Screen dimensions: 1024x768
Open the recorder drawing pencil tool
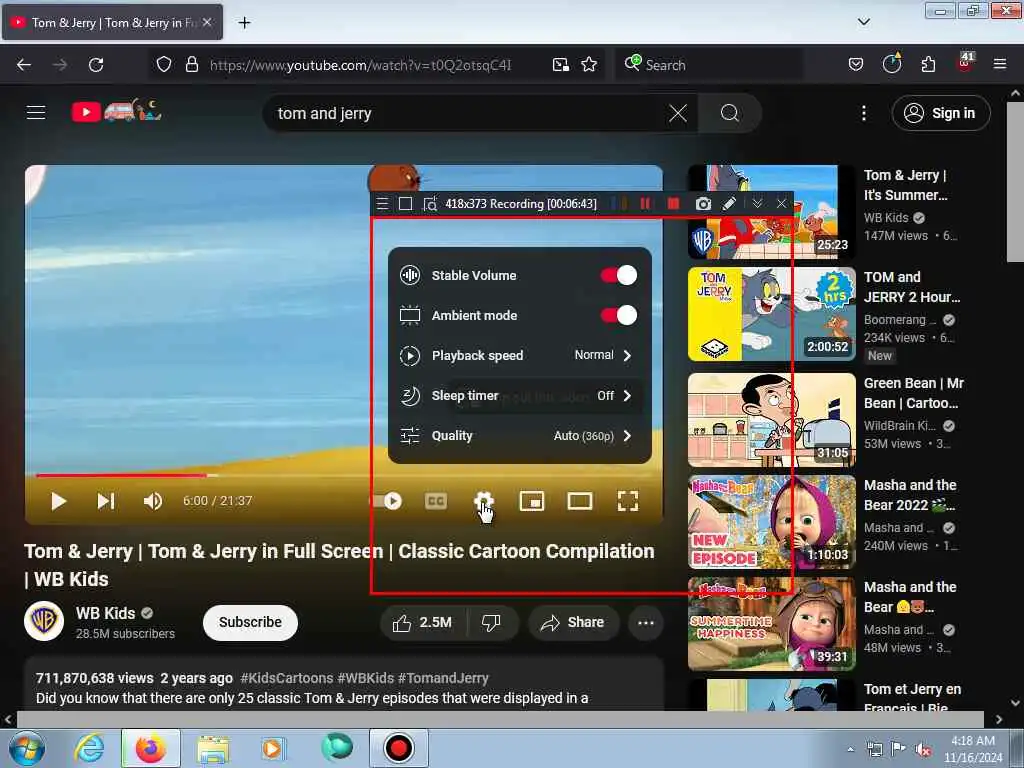[x=729, y=204]
